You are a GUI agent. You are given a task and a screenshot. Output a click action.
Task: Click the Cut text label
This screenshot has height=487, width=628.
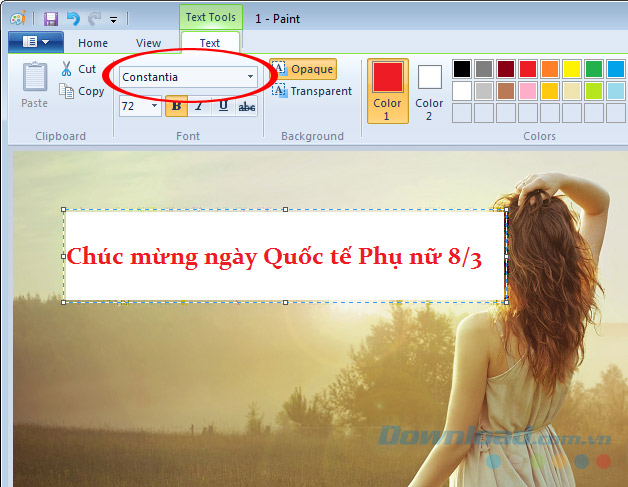point(87,69)
